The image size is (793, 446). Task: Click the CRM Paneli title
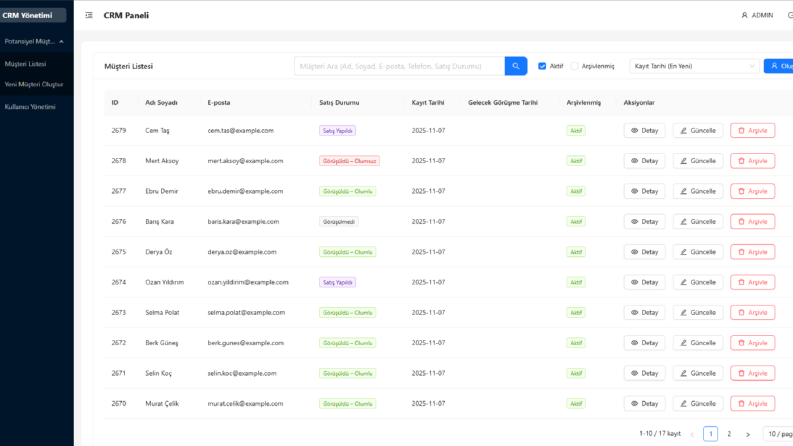pyautogui.click(x=126, y=15)
